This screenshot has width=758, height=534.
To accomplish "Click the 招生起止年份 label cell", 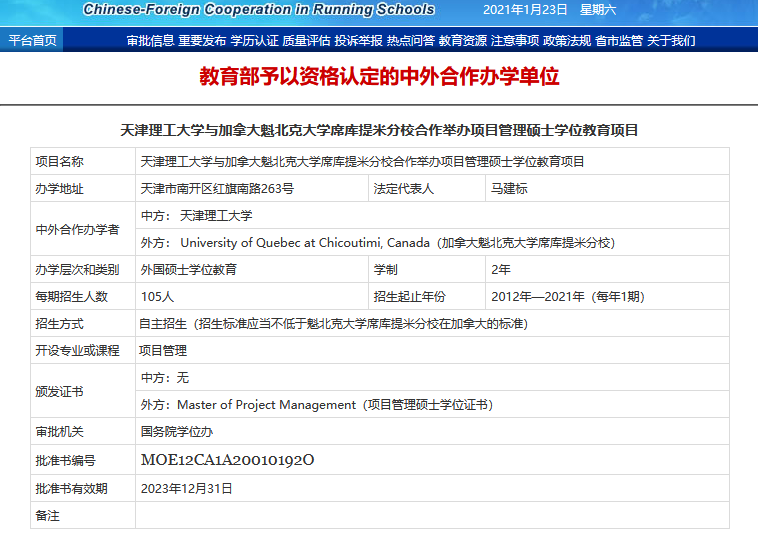I will (427, 297).
